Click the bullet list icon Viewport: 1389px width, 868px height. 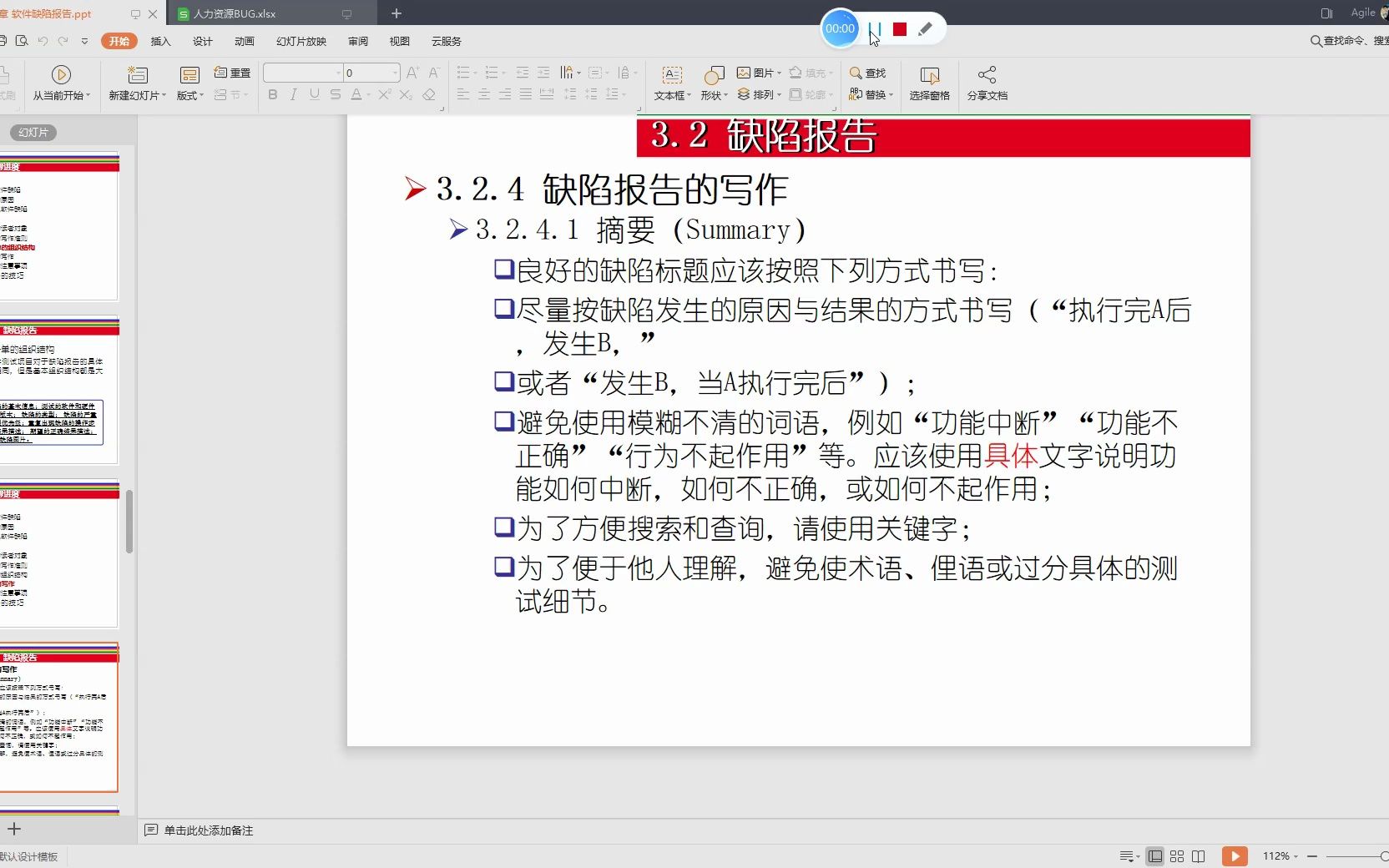tap(463, 73)
